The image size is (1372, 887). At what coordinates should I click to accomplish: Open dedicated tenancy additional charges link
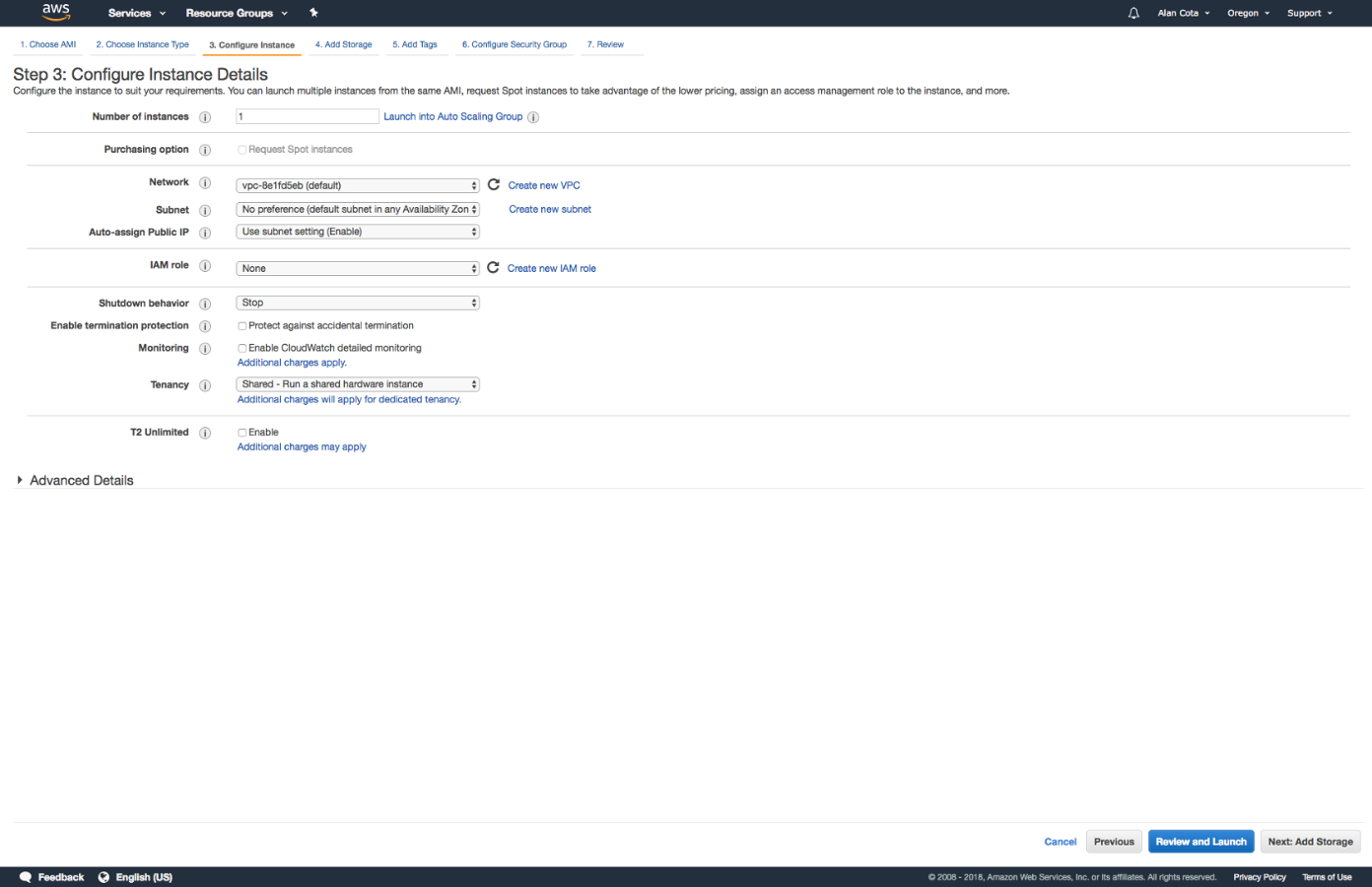tap(349, 399)
